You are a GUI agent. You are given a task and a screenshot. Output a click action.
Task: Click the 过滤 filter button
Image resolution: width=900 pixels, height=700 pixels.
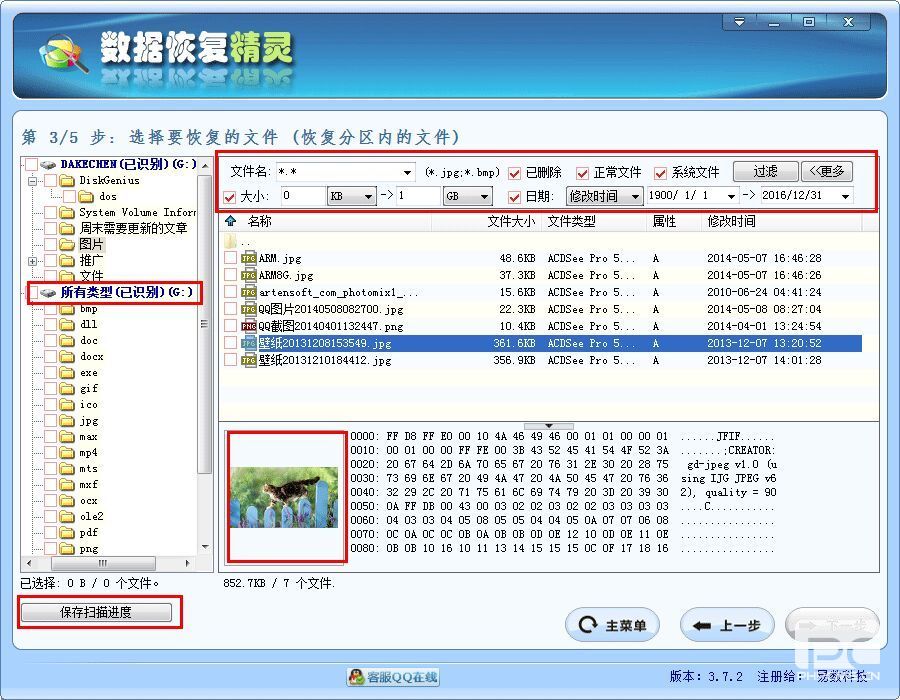coord(765,171)
